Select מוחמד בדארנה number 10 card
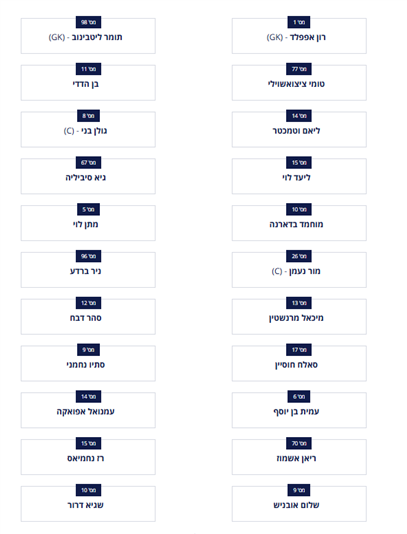Screen dimensions: 407x534 [x=299, y=223]
